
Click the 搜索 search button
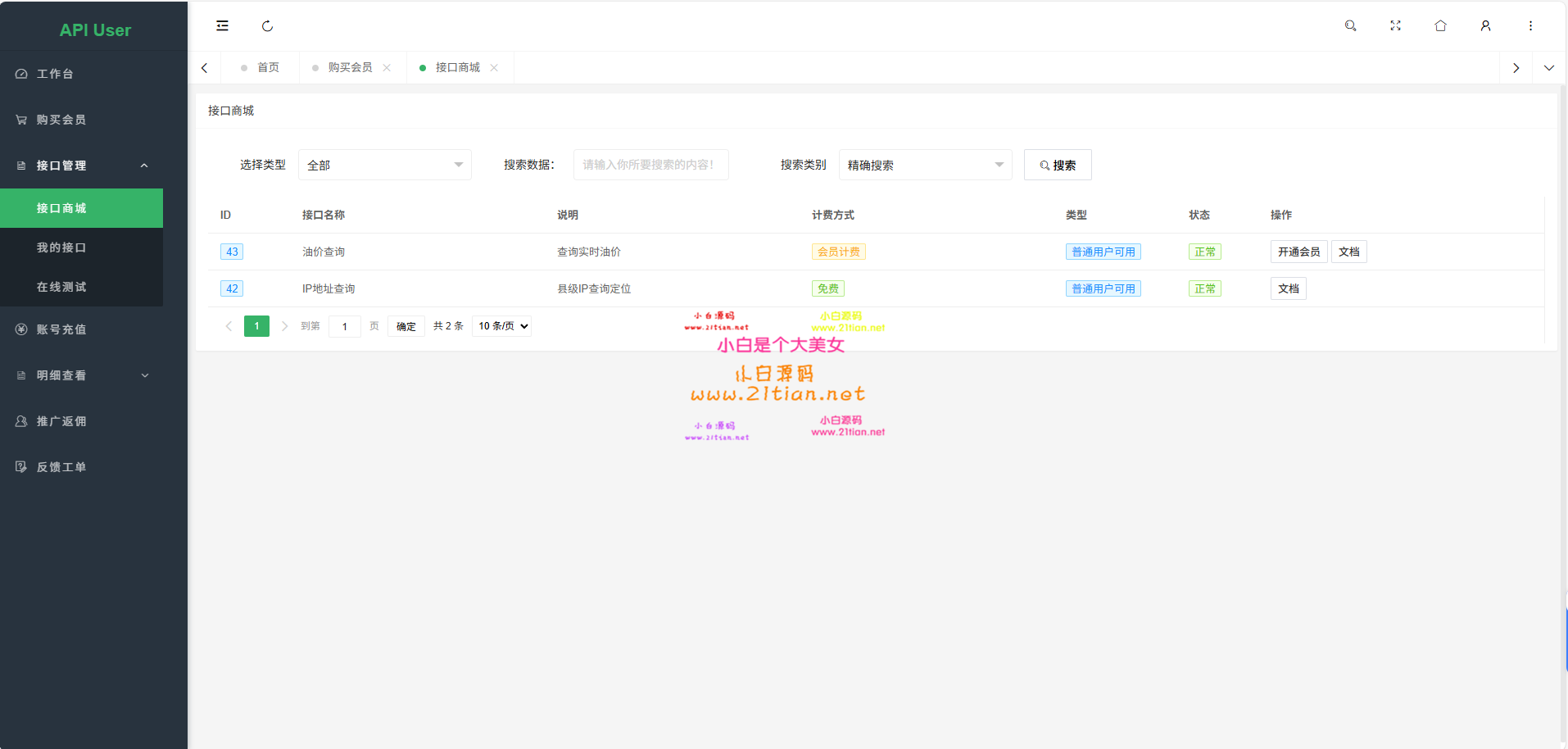coord(1058,165)
